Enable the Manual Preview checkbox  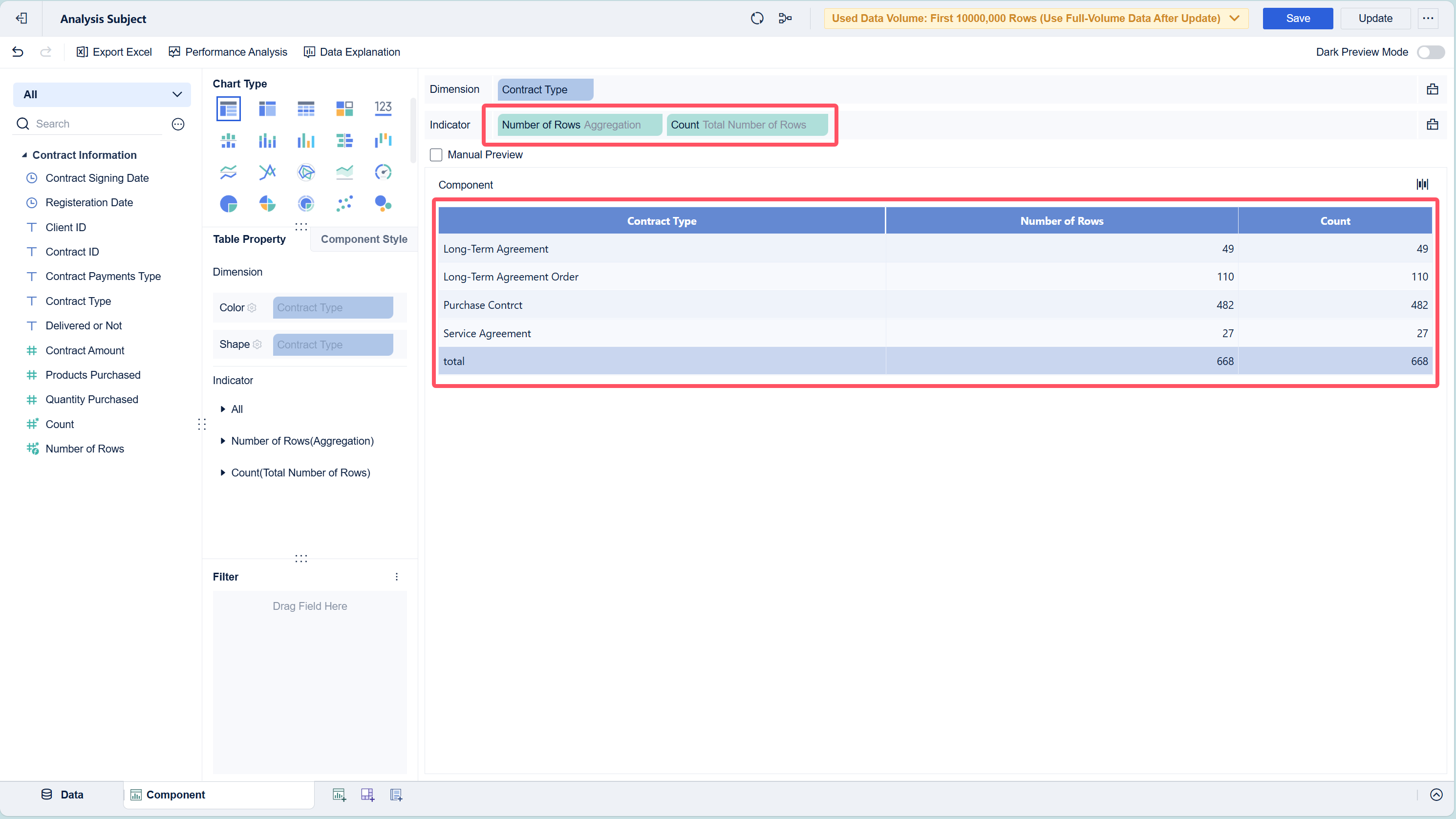436,154
